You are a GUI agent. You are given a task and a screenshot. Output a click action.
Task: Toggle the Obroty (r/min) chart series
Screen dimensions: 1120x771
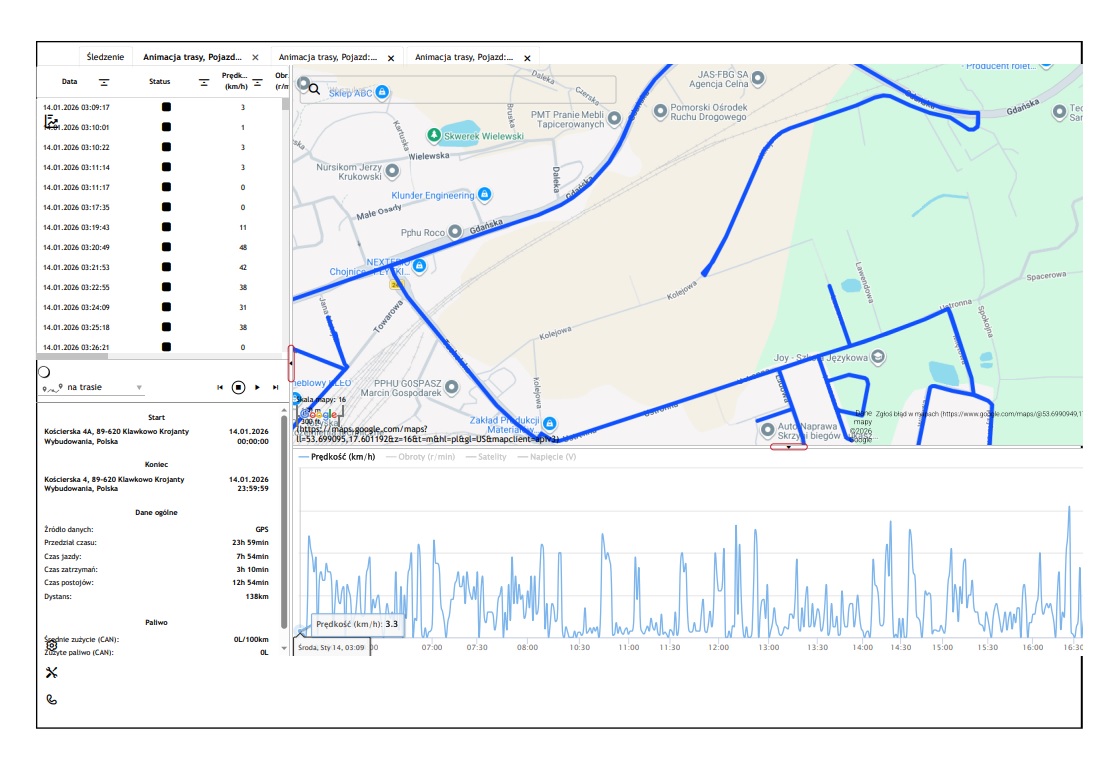(420, 457)
